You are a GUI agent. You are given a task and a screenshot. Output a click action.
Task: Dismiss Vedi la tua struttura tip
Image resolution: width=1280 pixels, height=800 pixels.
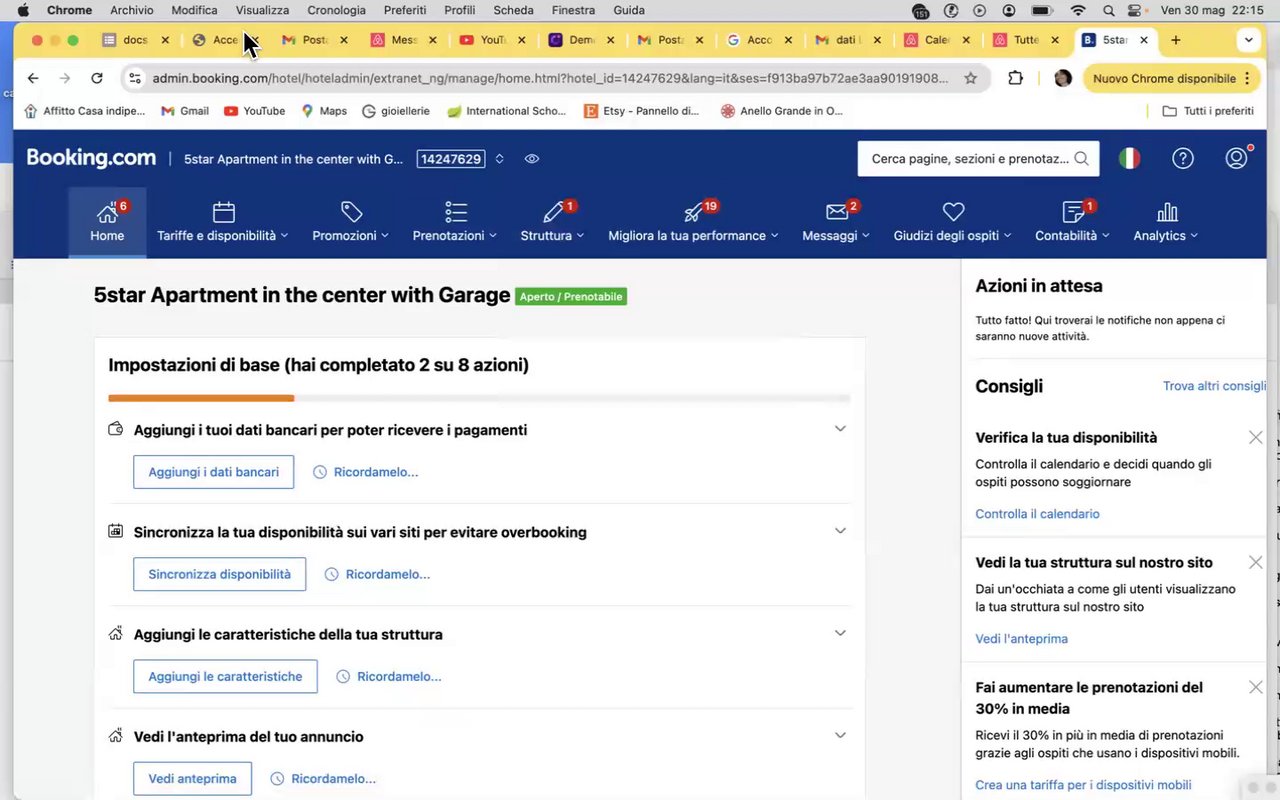[x=1255, y=562]
